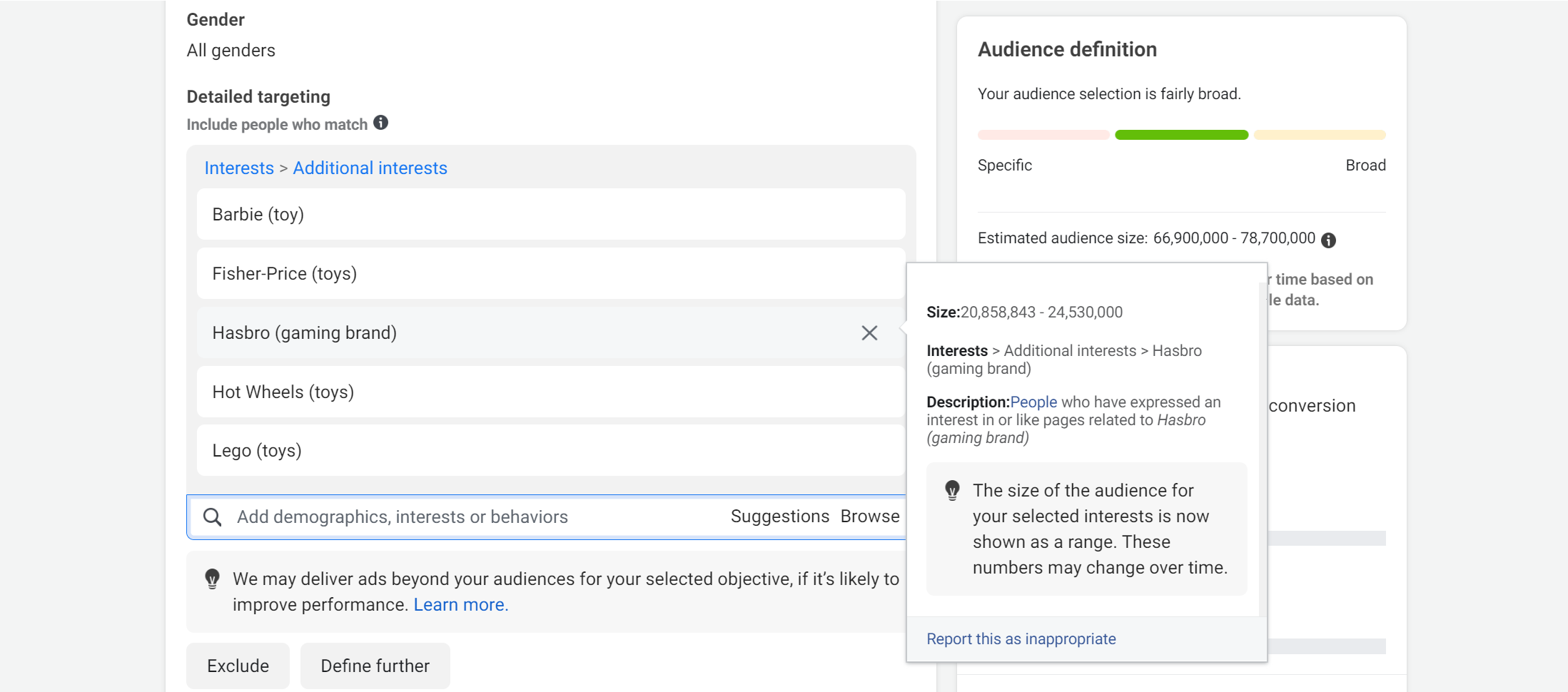Click the Estimated audience size value 66,900,000 - 78,700,000

(x=1234, y=238)
